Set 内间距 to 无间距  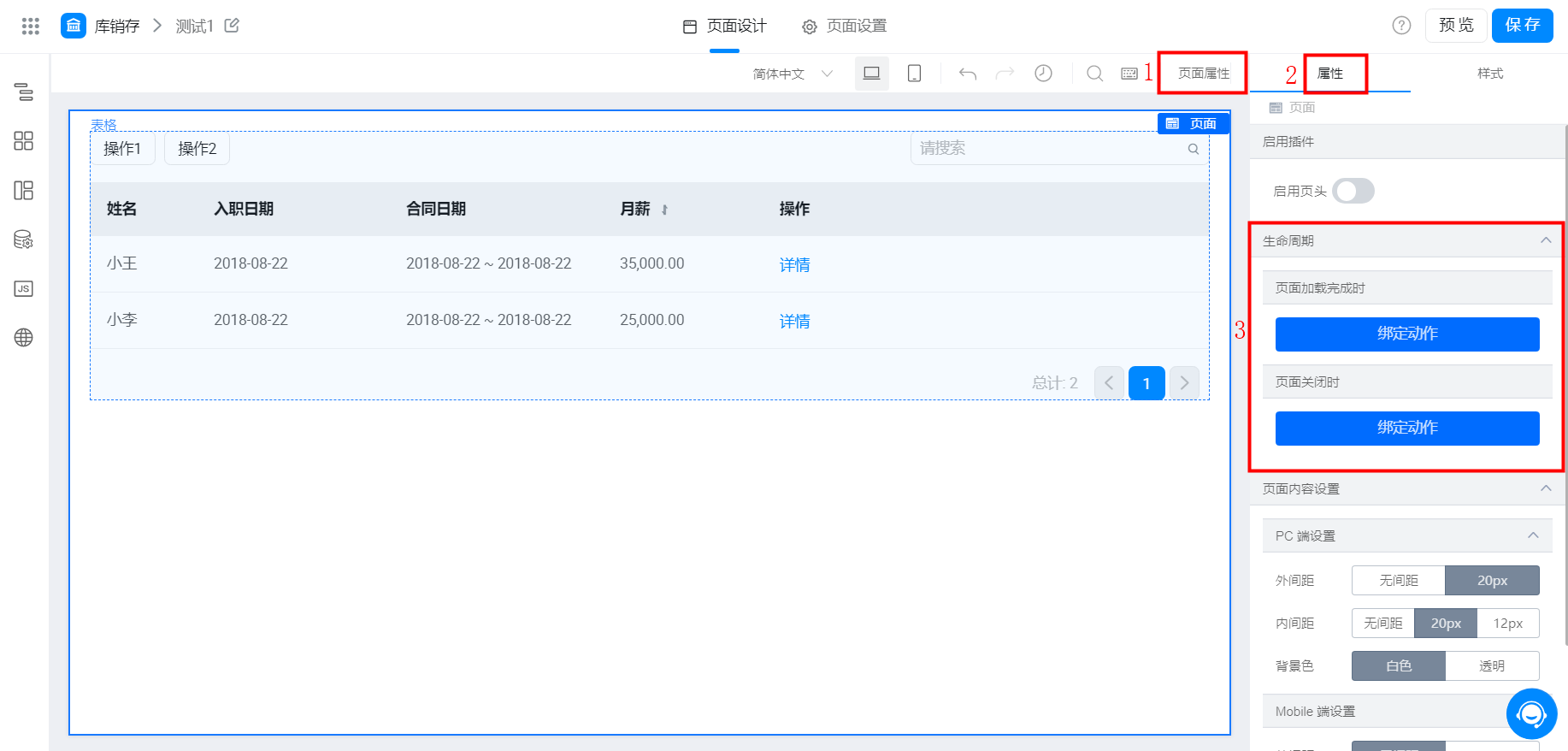tap(1383, 624)
